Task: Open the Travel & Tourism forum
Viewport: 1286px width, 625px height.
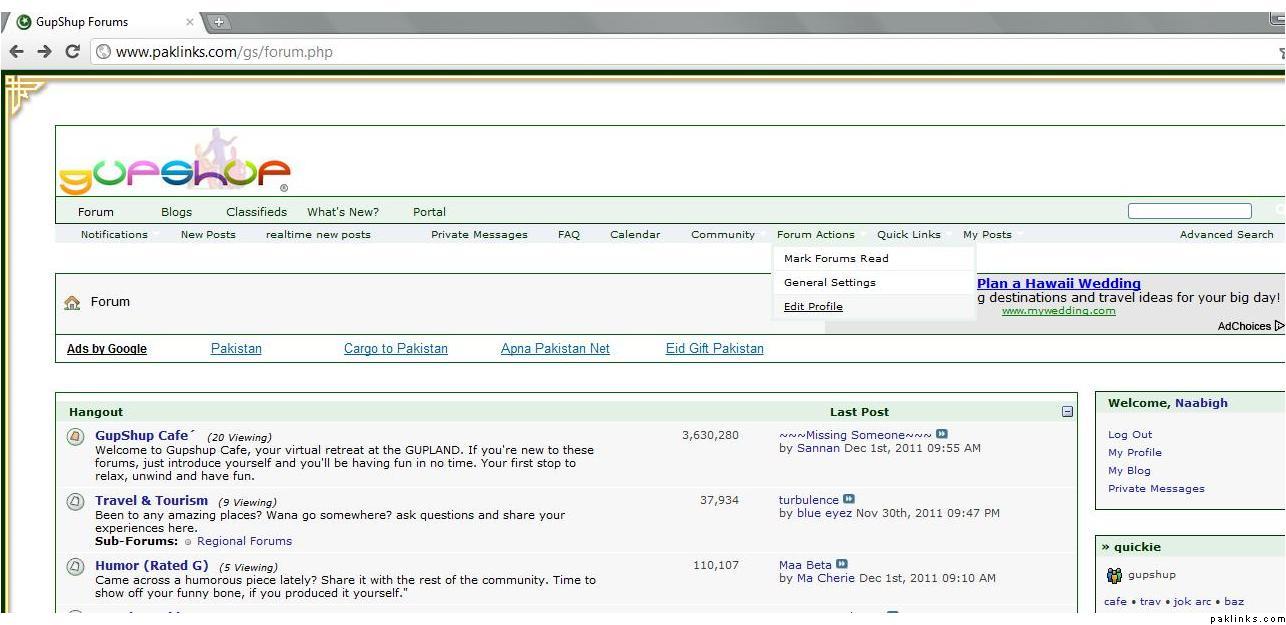Action: (x=151, y=501)
